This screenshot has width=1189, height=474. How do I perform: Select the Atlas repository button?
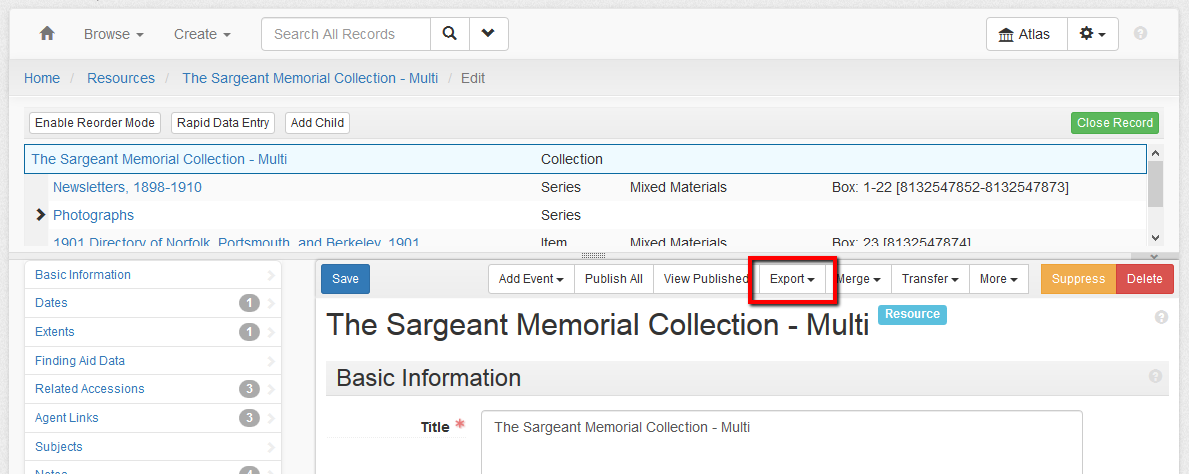pos(1025,34)
